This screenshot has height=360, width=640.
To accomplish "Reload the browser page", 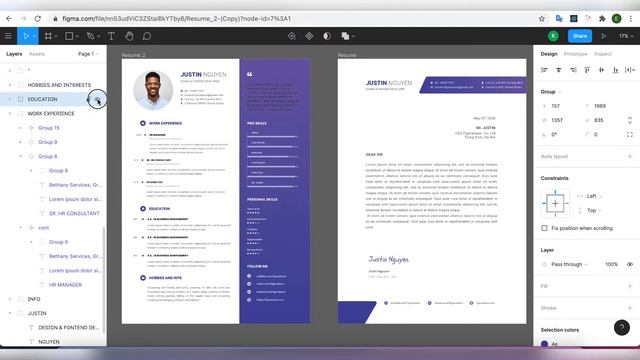I will point(38,18).
